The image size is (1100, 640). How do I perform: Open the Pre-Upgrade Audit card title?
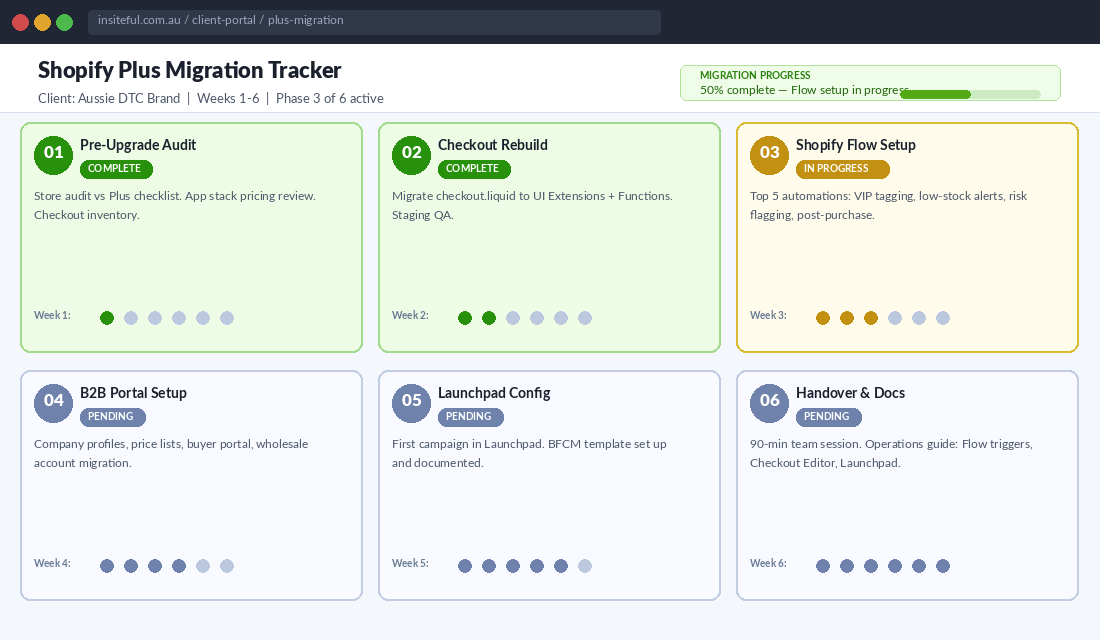(x=138, y=145)
